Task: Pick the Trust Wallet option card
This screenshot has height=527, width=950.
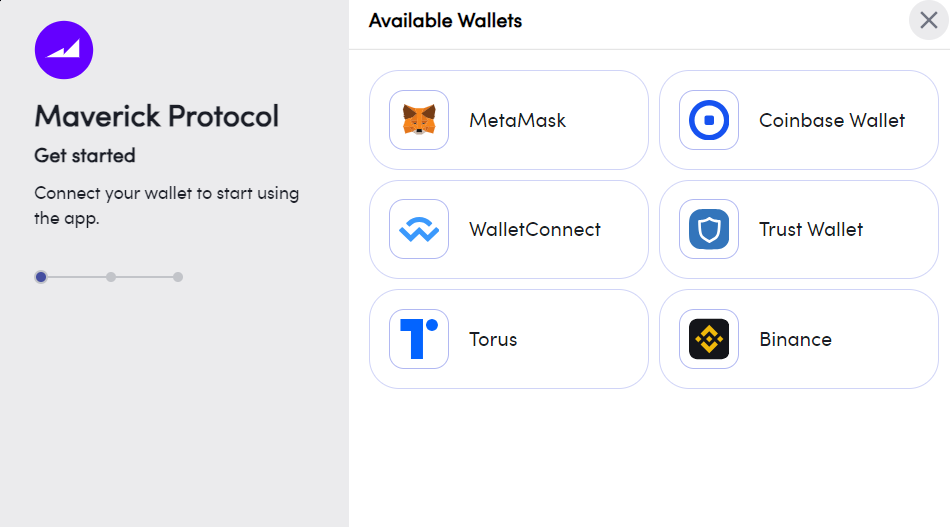Action: coord(799,230)
